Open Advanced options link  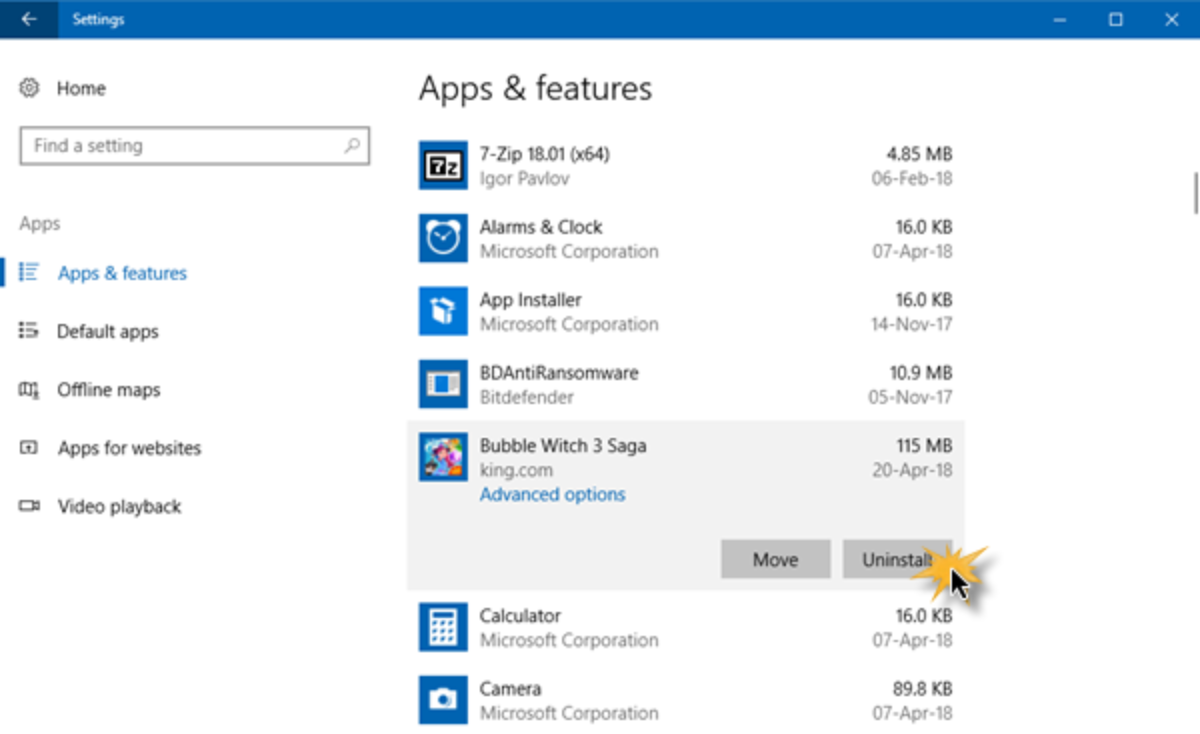pyautogui.click(x=552, y=495)
